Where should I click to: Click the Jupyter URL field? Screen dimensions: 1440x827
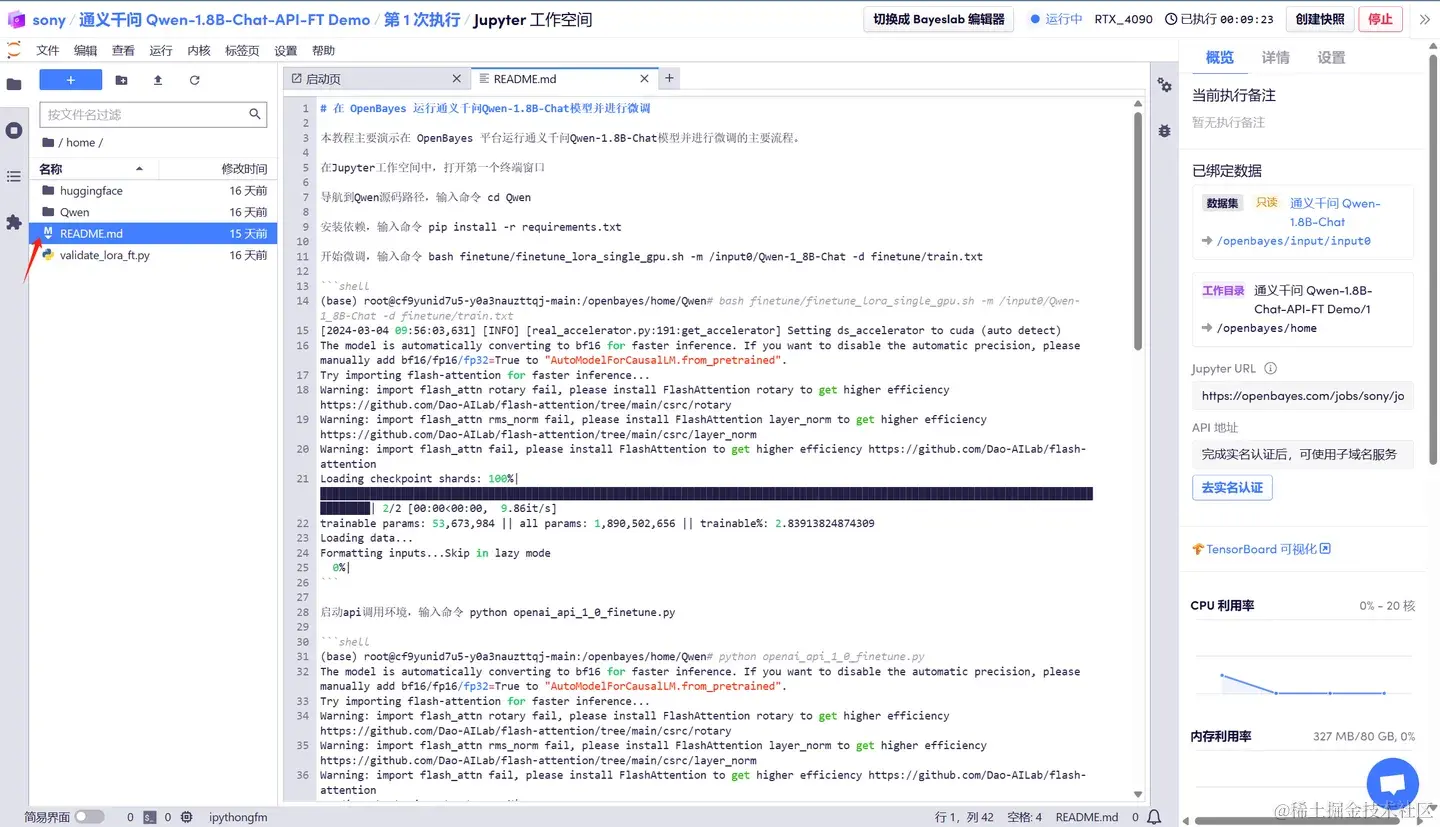click(1302, 396)
